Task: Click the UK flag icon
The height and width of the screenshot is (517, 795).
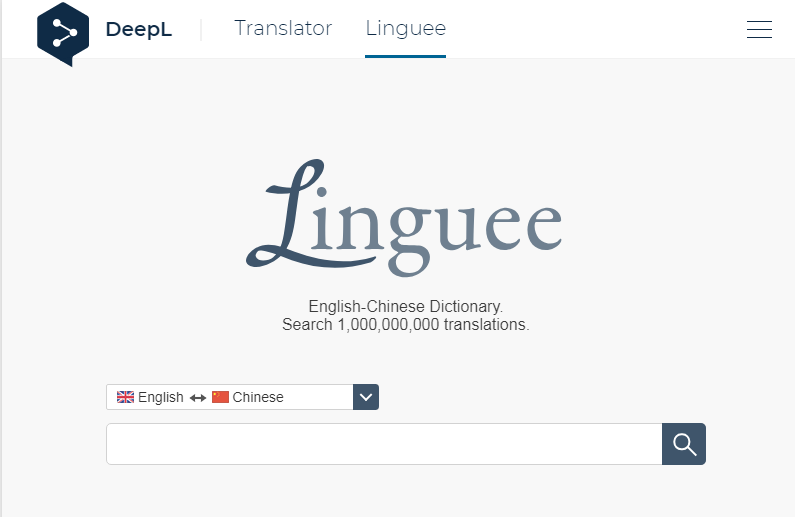Action: [x=125, y=397]
